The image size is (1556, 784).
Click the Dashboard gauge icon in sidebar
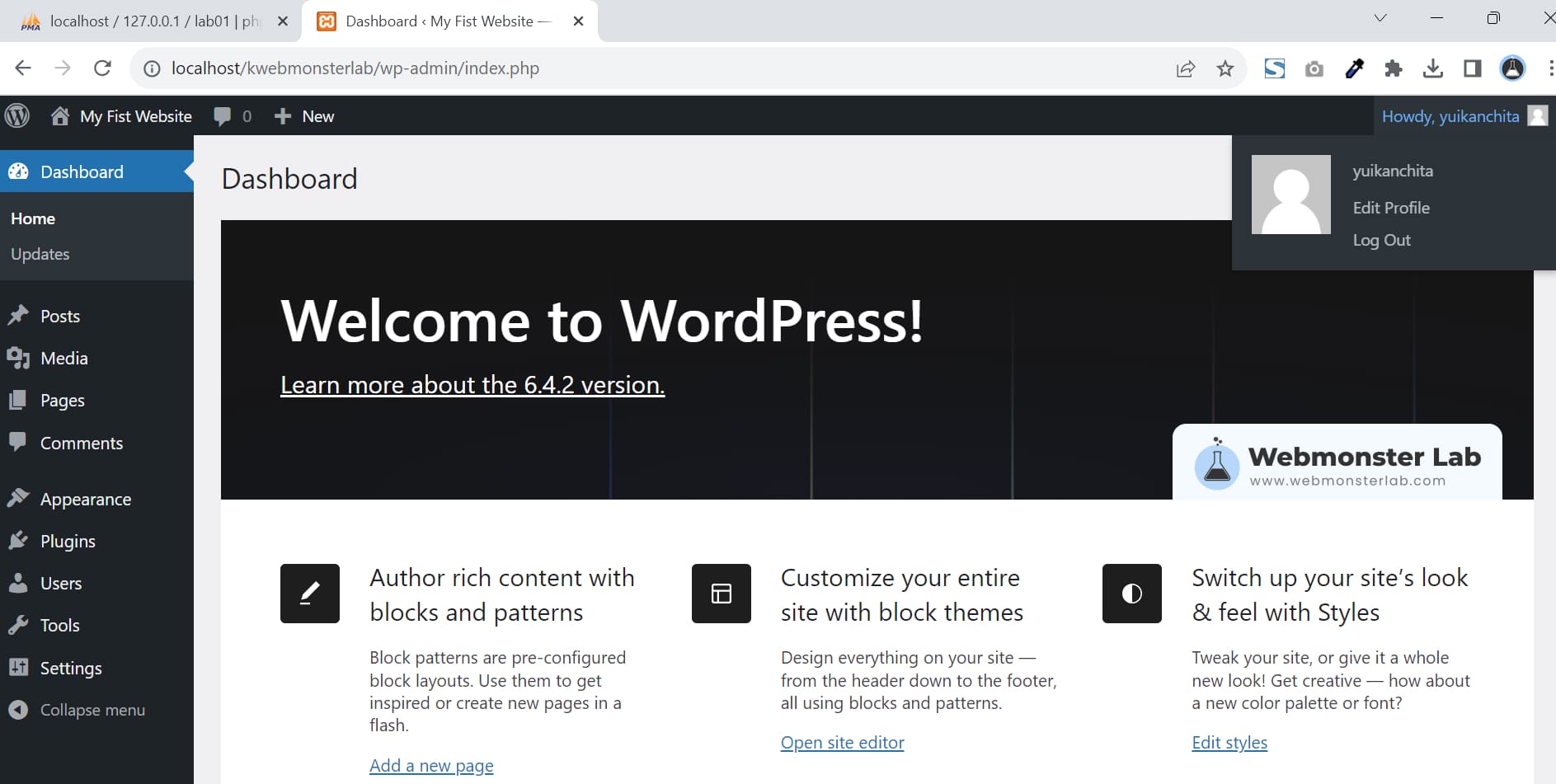click(18, 171)
